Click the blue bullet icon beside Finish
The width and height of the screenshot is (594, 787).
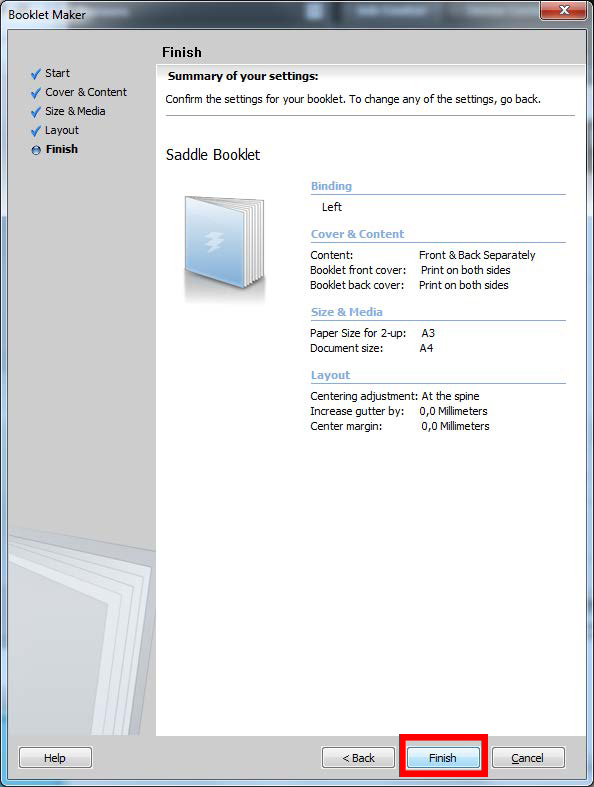click(36, 150)
